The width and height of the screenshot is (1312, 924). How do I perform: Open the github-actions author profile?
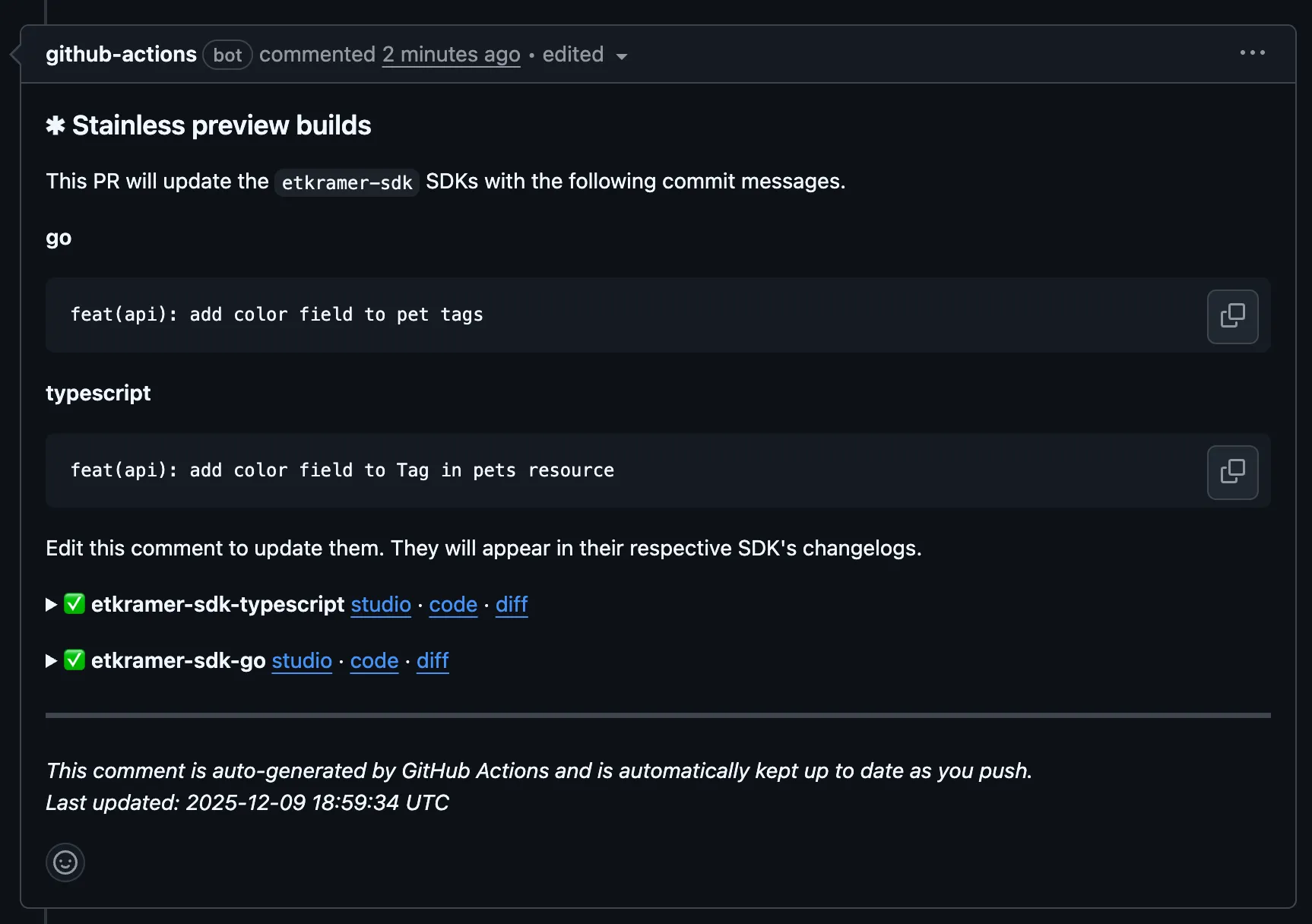pyautogui.click(x=122, y=54)
